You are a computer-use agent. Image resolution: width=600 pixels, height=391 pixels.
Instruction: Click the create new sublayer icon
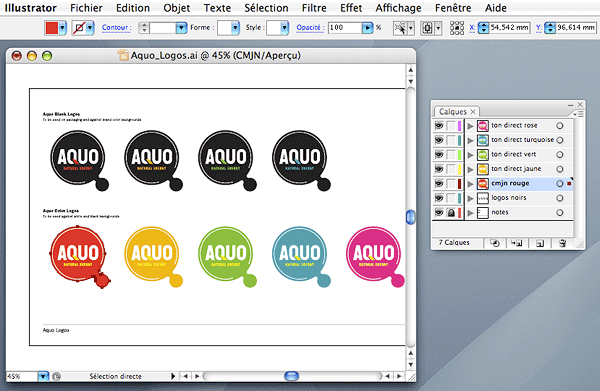coord(517,243)
